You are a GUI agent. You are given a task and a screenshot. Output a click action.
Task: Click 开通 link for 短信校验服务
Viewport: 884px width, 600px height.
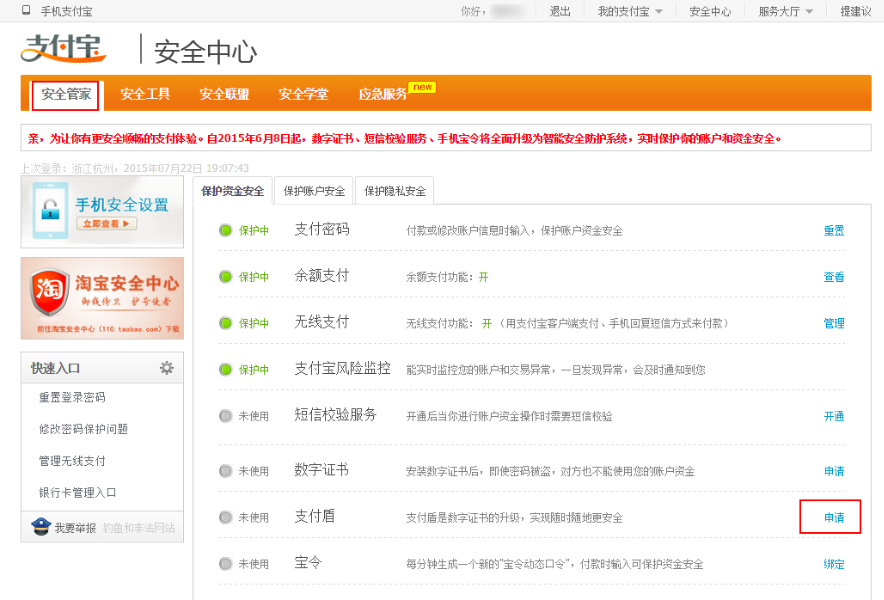(833, 416)
